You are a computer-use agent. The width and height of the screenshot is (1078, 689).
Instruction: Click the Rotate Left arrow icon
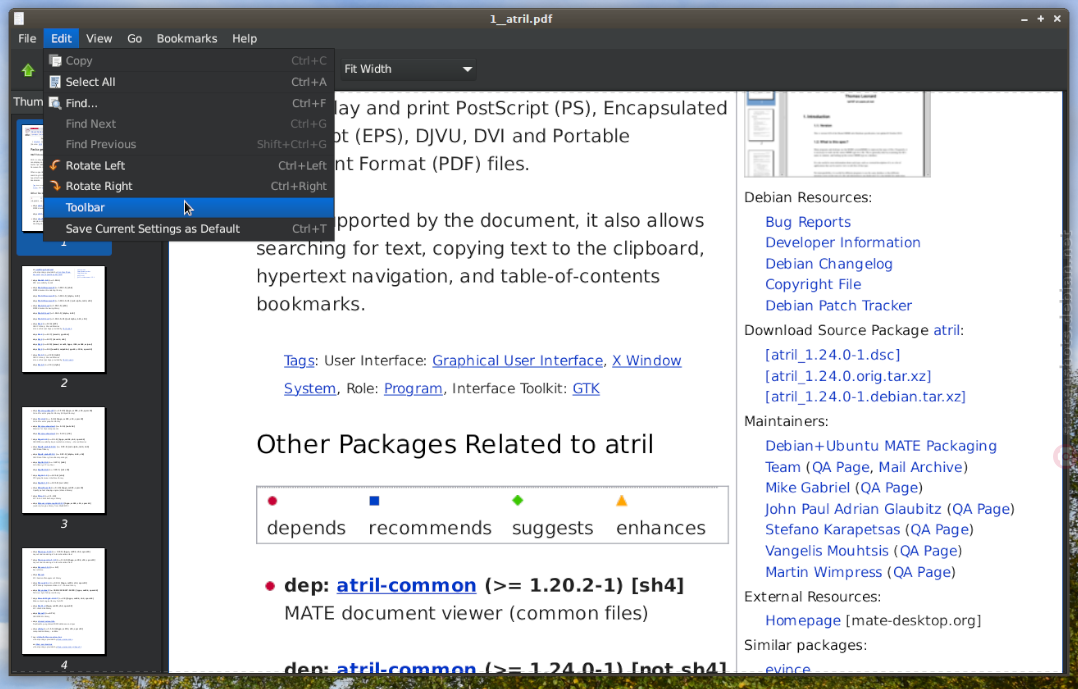[x=55, y=165]
